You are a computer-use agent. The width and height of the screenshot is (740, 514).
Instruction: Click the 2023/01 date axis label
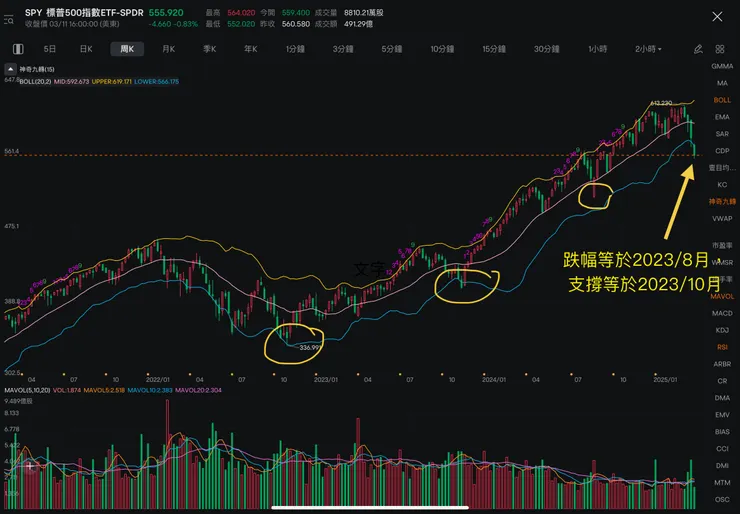click(x=326, y=379)
